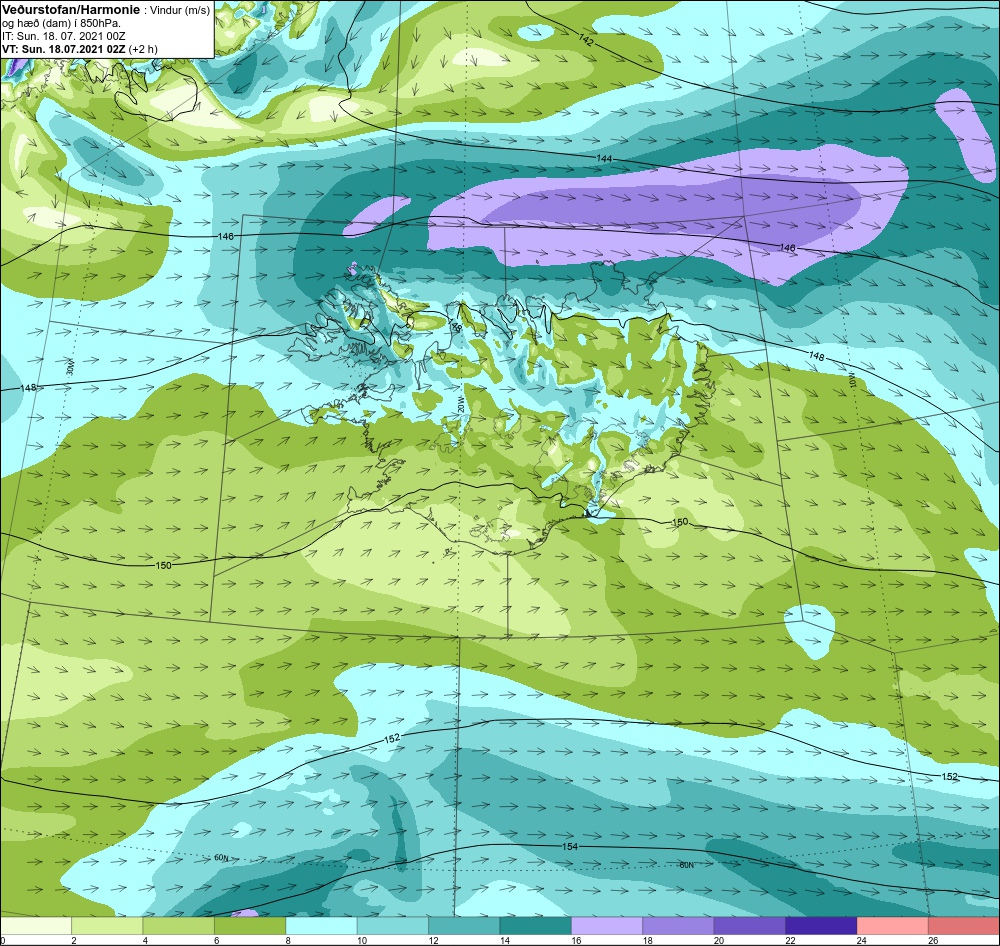Image resolution: width=1000 pixels, height=946 pixels.
Task: Click the 30W longitude label
Action: [70, 367]
